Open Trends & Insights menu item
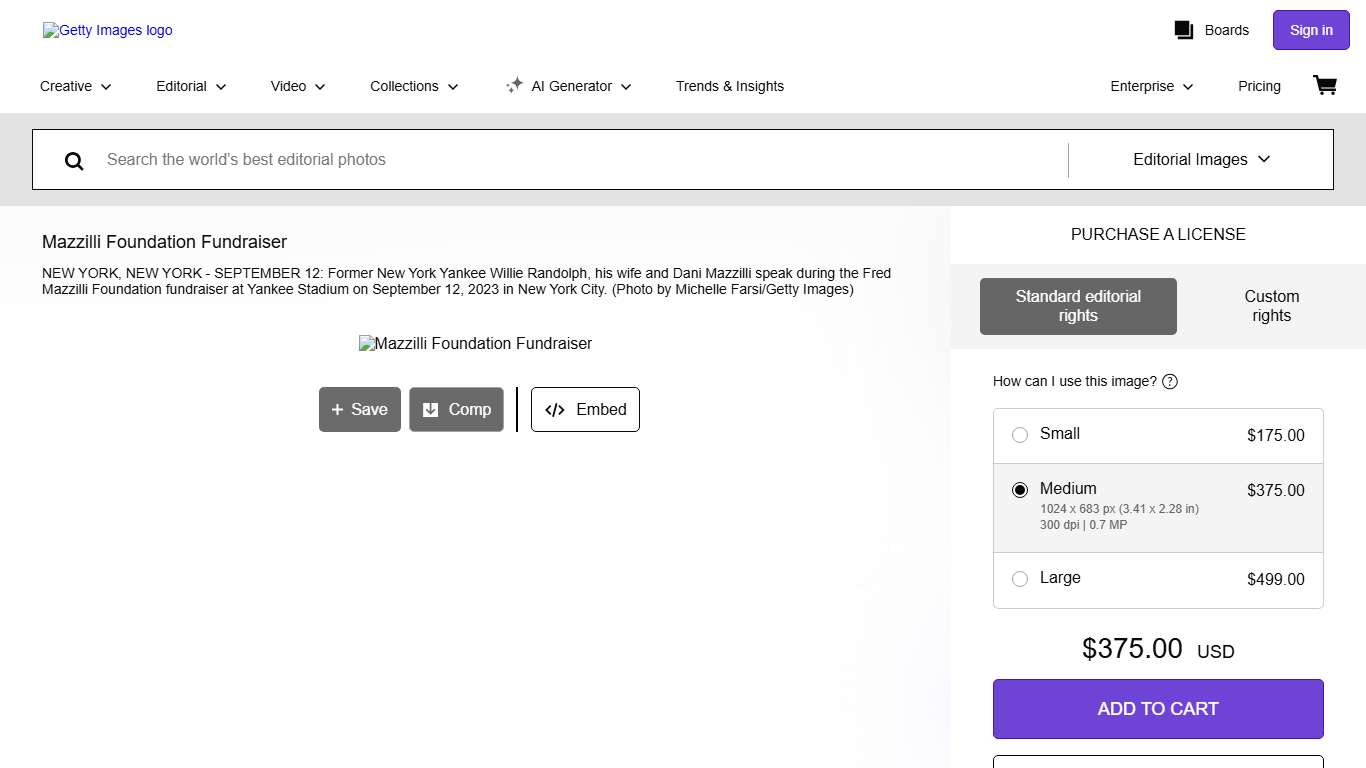 pyautogui.click(x=729, y=86)
